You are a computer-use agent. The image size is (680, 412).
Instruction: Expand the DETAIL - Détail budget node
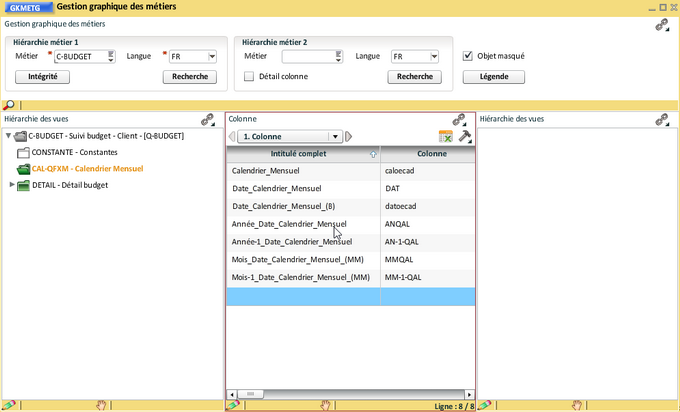click(x=12, y=185)
